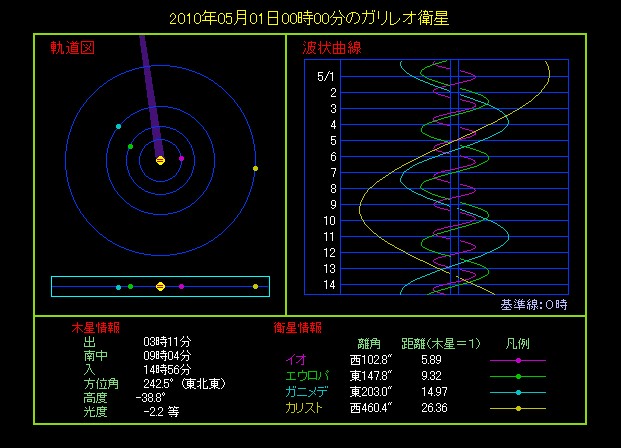Click the cyan Ganymede dot in orbit diagram
621x448 pixels.
click(119, 126)
